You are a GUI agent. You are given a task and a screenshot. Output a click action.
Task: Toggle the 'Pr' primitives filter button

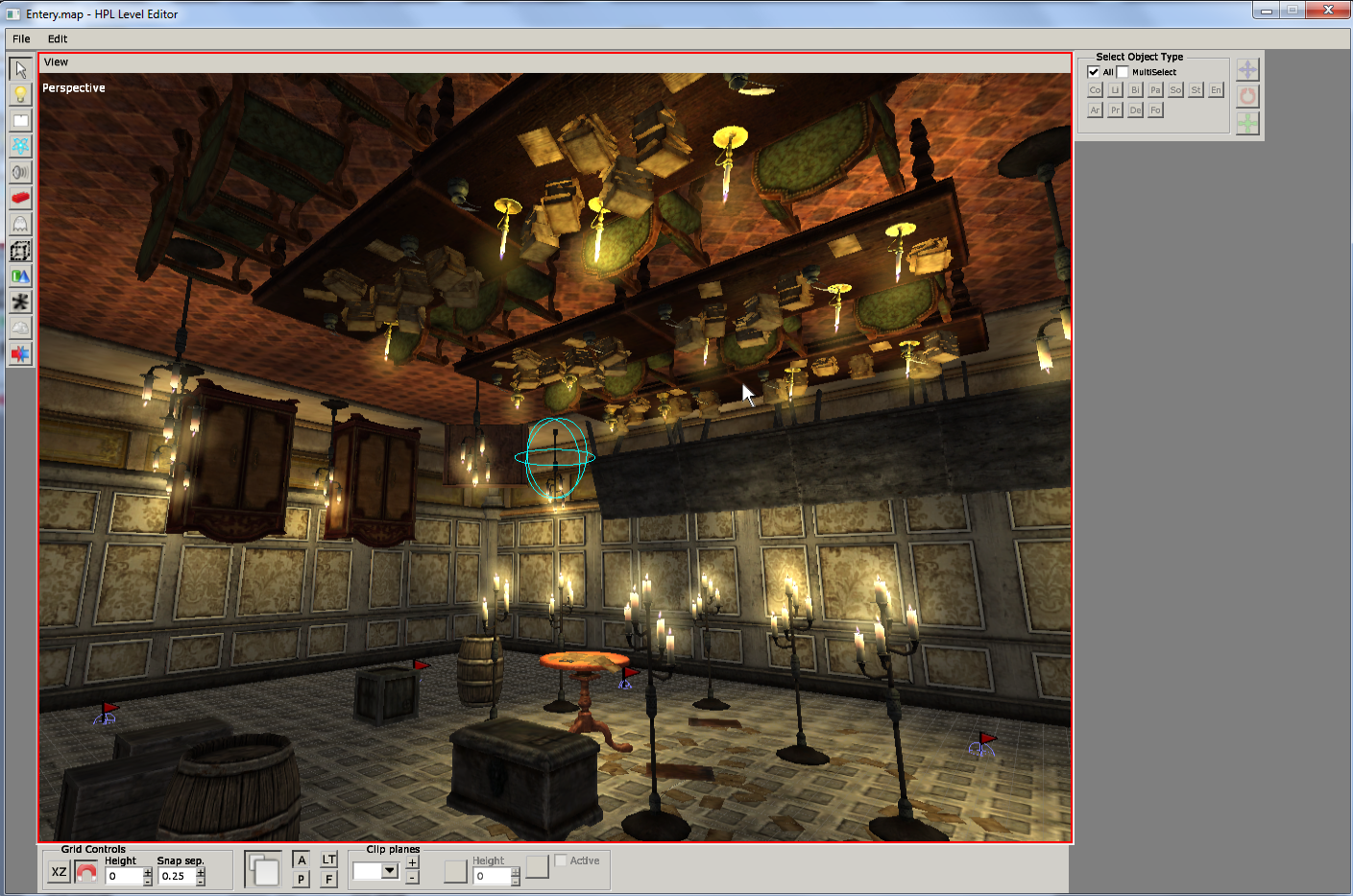pos(1115,110)
